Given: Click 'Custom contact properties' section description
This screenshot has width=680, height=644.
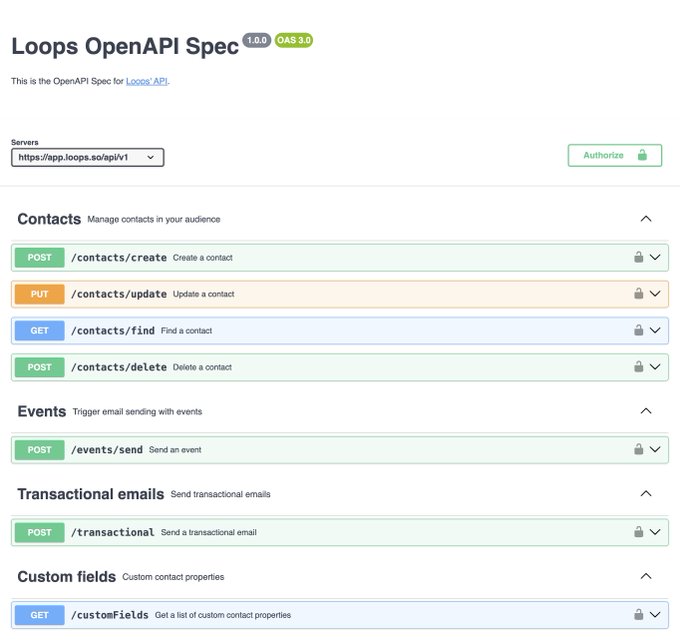Looking at the screenshot, I should click(x=173, y=577).
